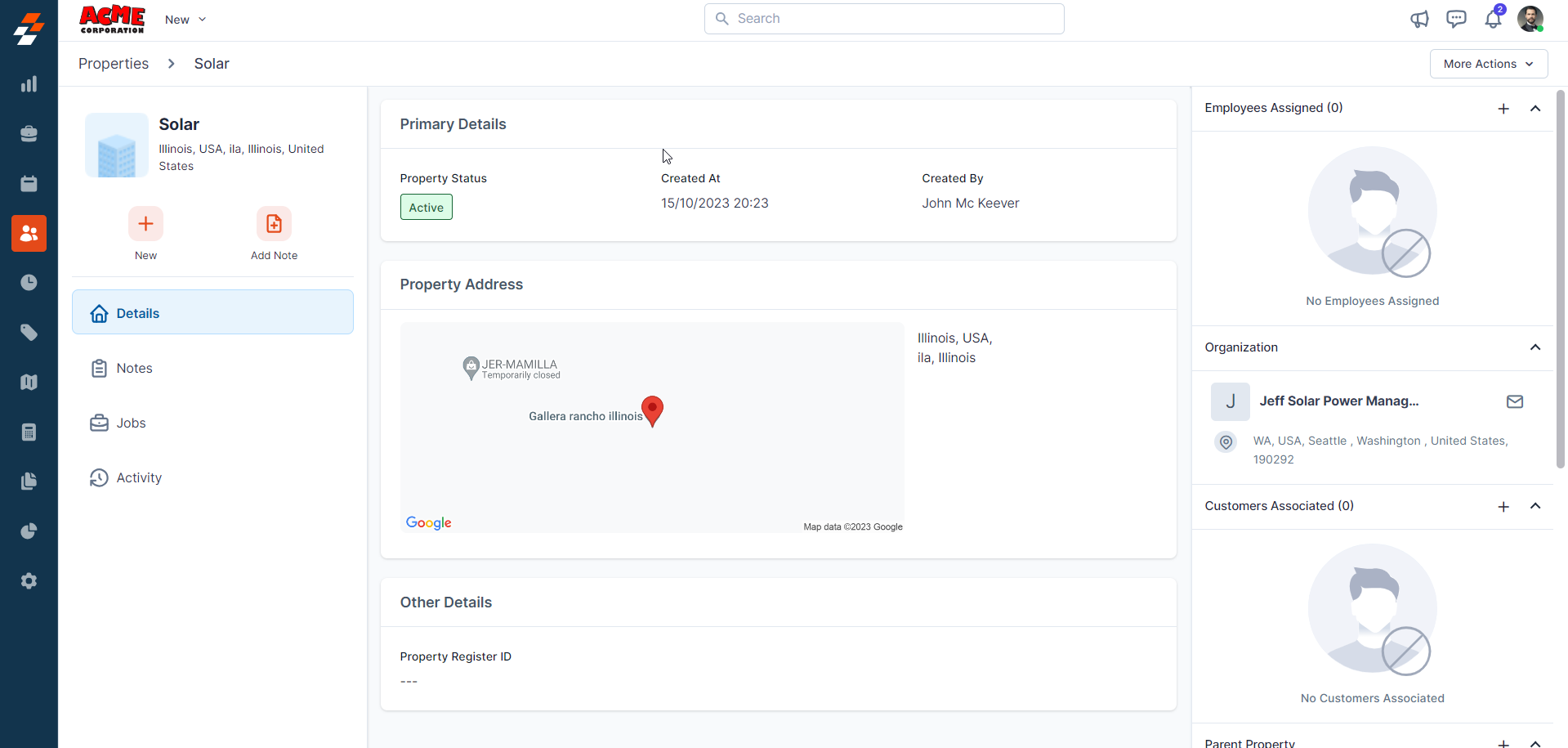
Task: Add a customer with the plus icon
Action: point(1503,507)
